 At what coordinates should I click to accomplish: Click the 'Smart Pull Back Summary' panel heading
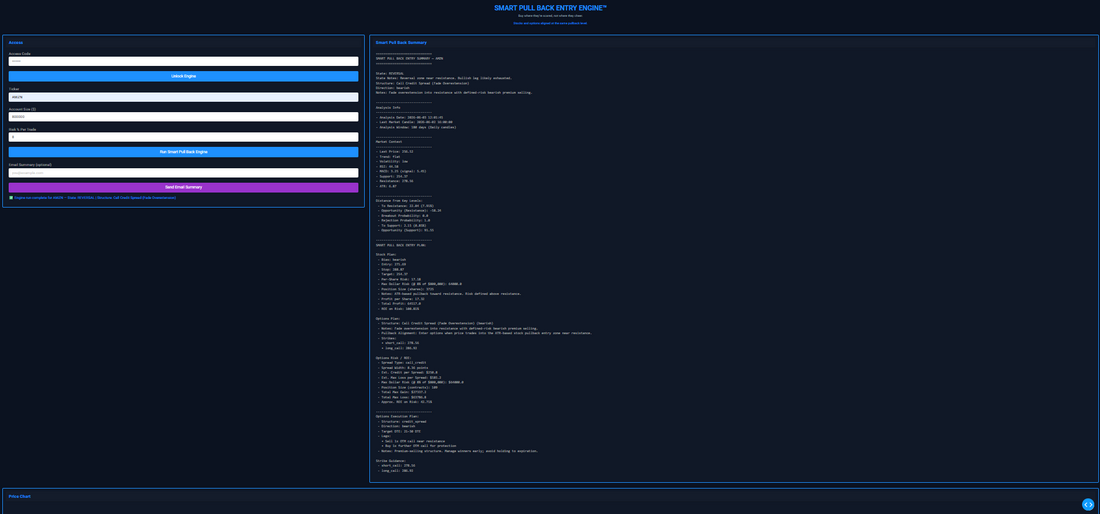(x=401, y=43)
